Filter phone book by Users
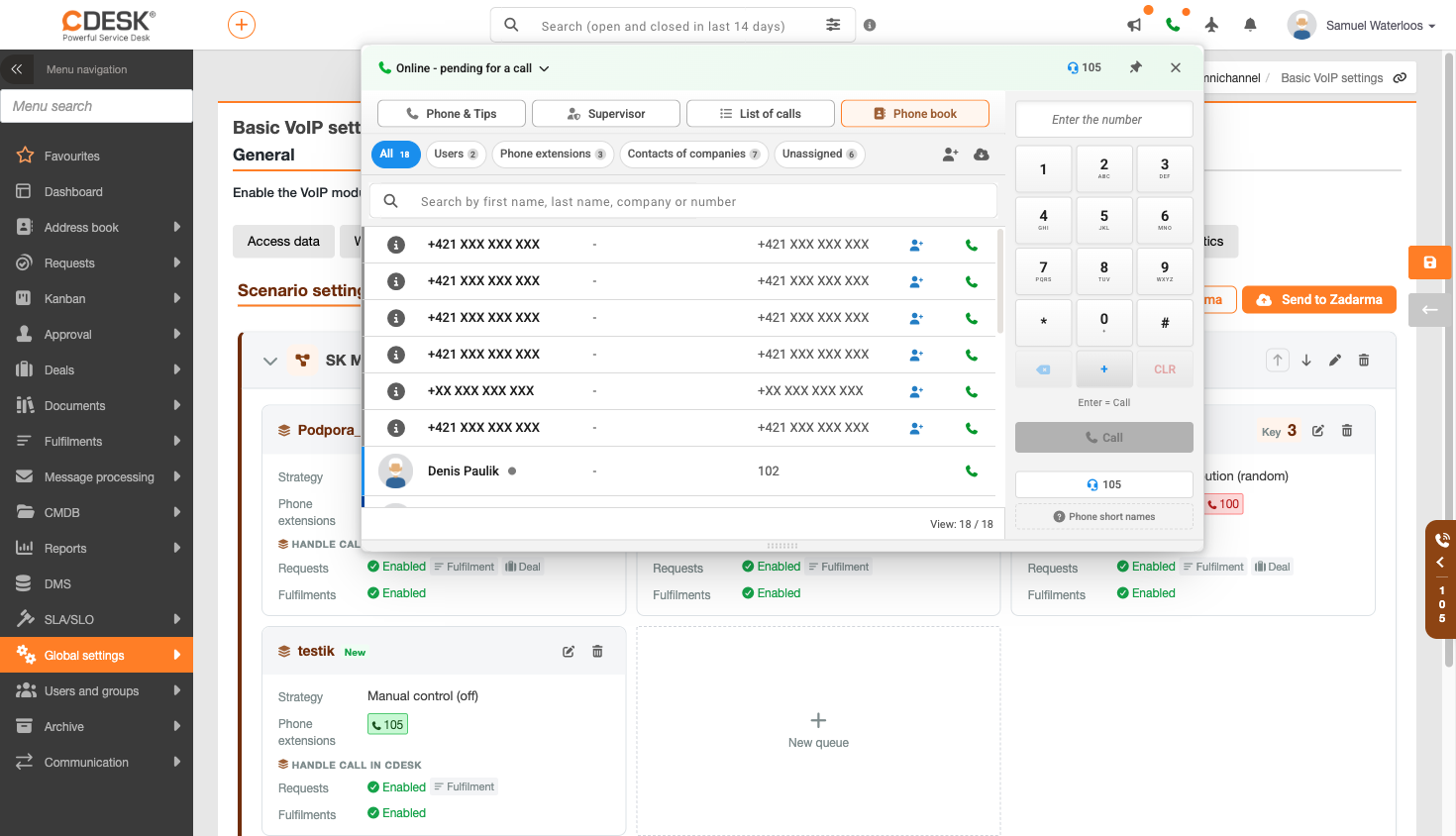Image resolution: width=1456 pixels, height=836 pixels. pos(456,155)
